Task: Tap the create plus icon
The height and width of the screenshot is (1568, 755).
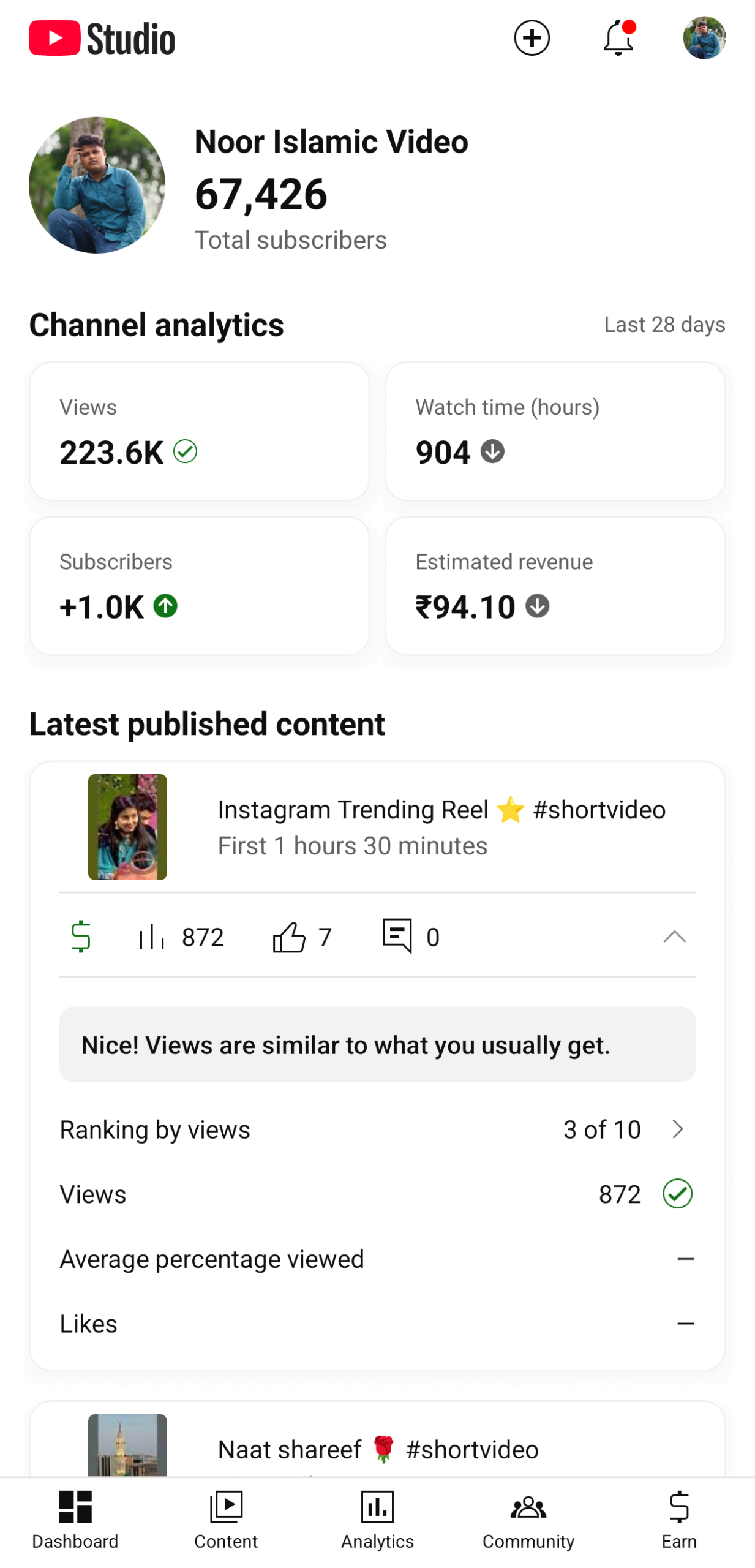Action: [x=532, y=38]
